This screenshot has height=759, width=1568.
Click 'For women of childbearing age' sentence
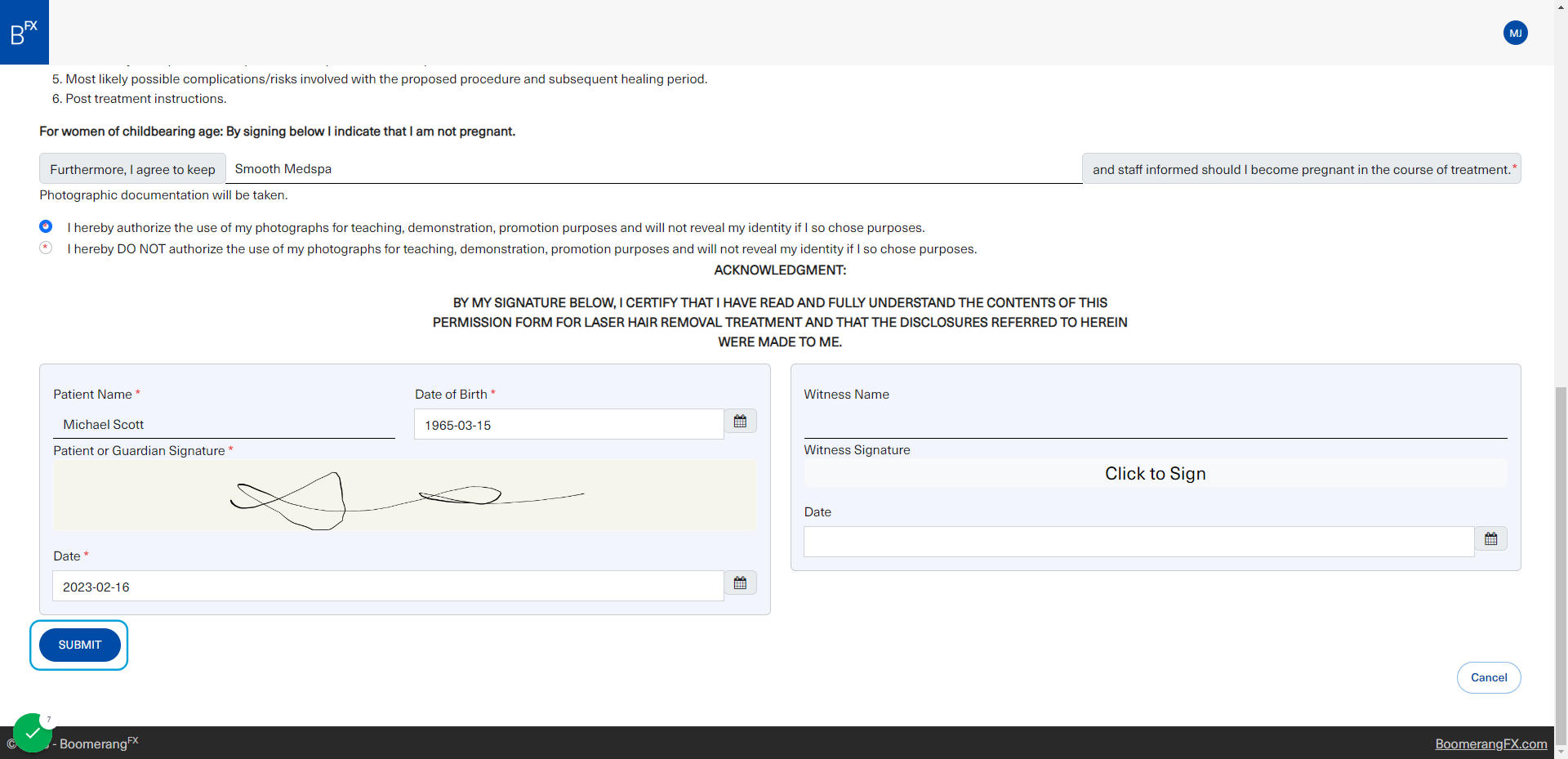(x=278, y=132)
